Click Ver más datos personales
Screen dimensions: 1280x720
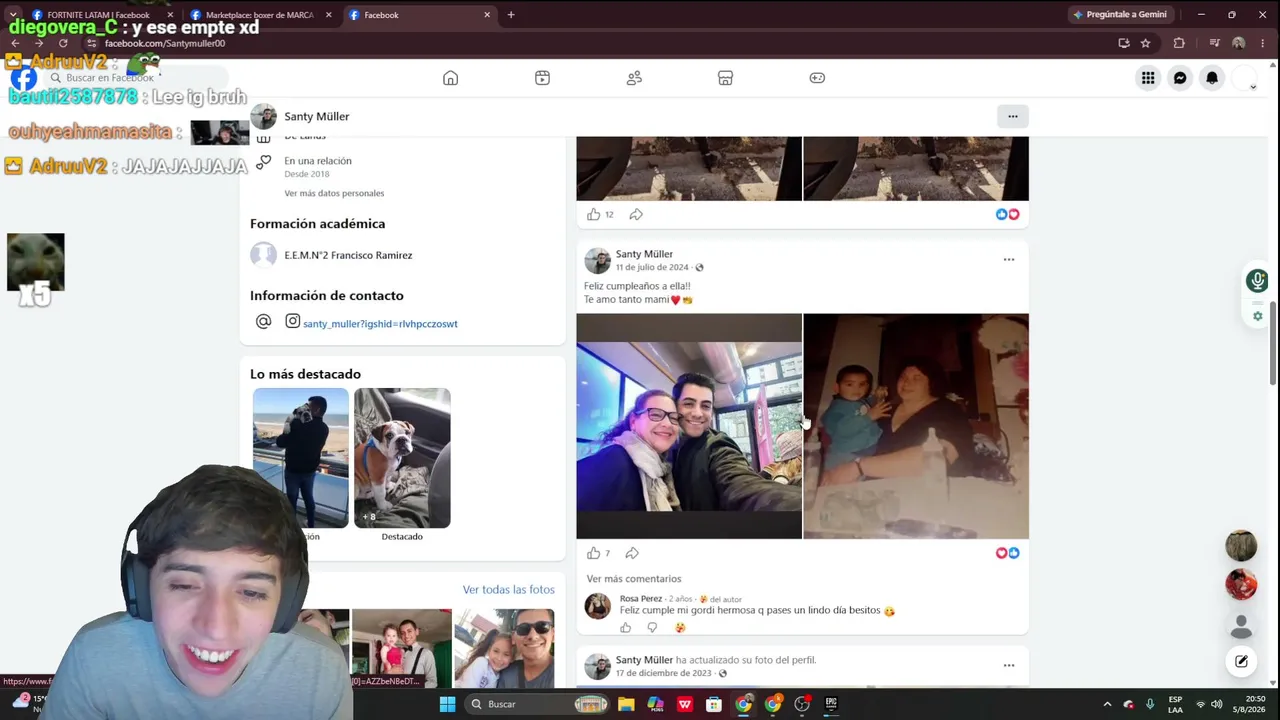(334, 193)
